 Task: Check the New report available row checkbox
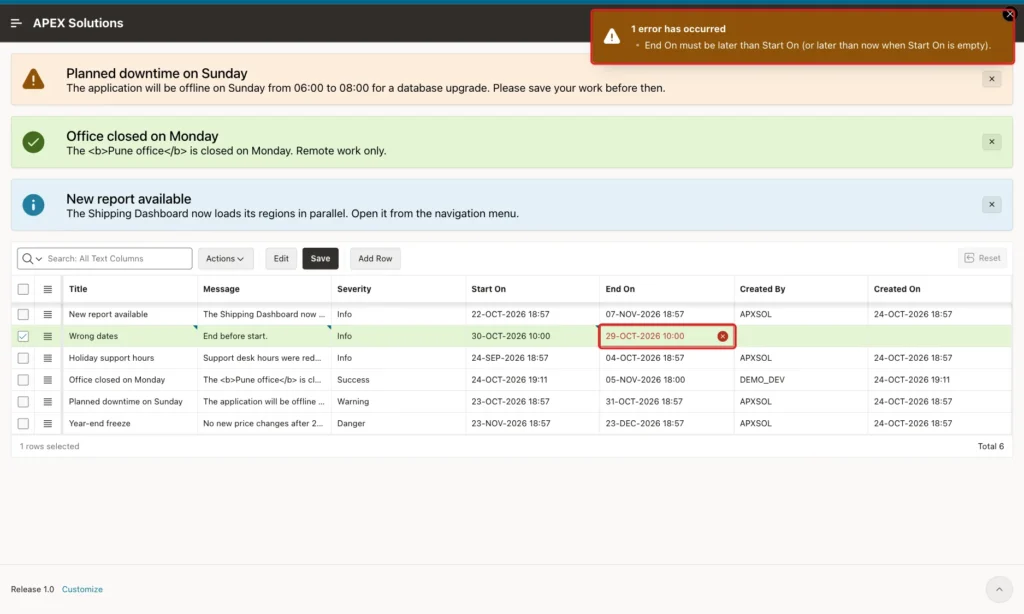click(x=23, y=314)
